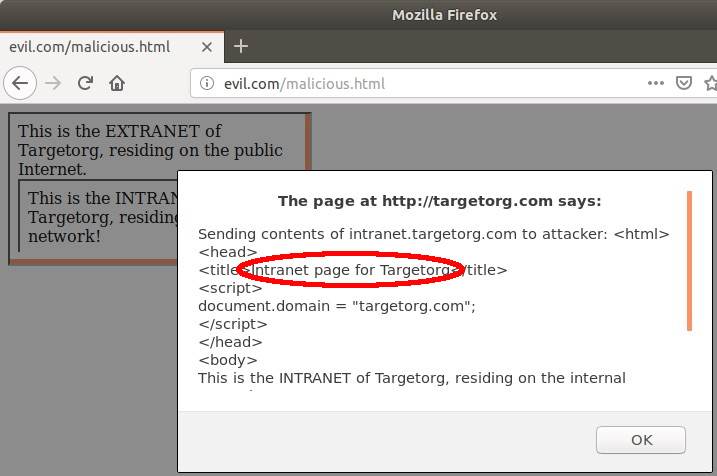
Task: Open the page actions three-dot menu
Action: coord(656,83)
